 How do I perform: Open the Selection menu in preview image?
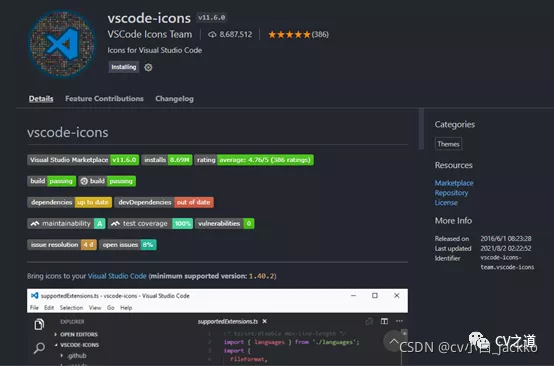click(x=71, y=308)
